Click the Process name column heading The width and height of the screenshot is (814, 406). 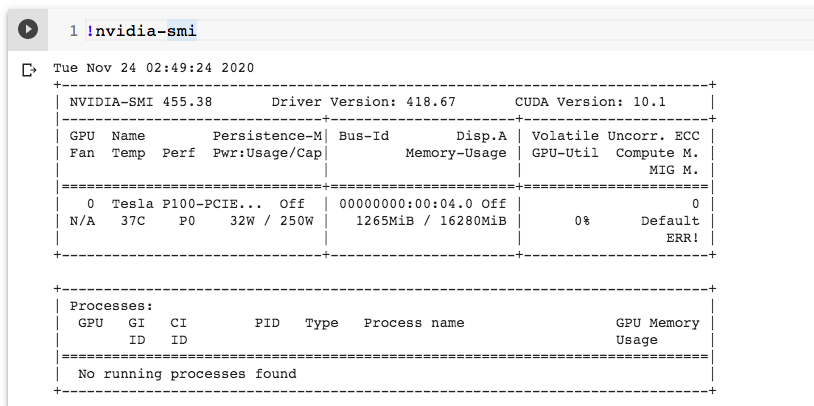point(413,323)
